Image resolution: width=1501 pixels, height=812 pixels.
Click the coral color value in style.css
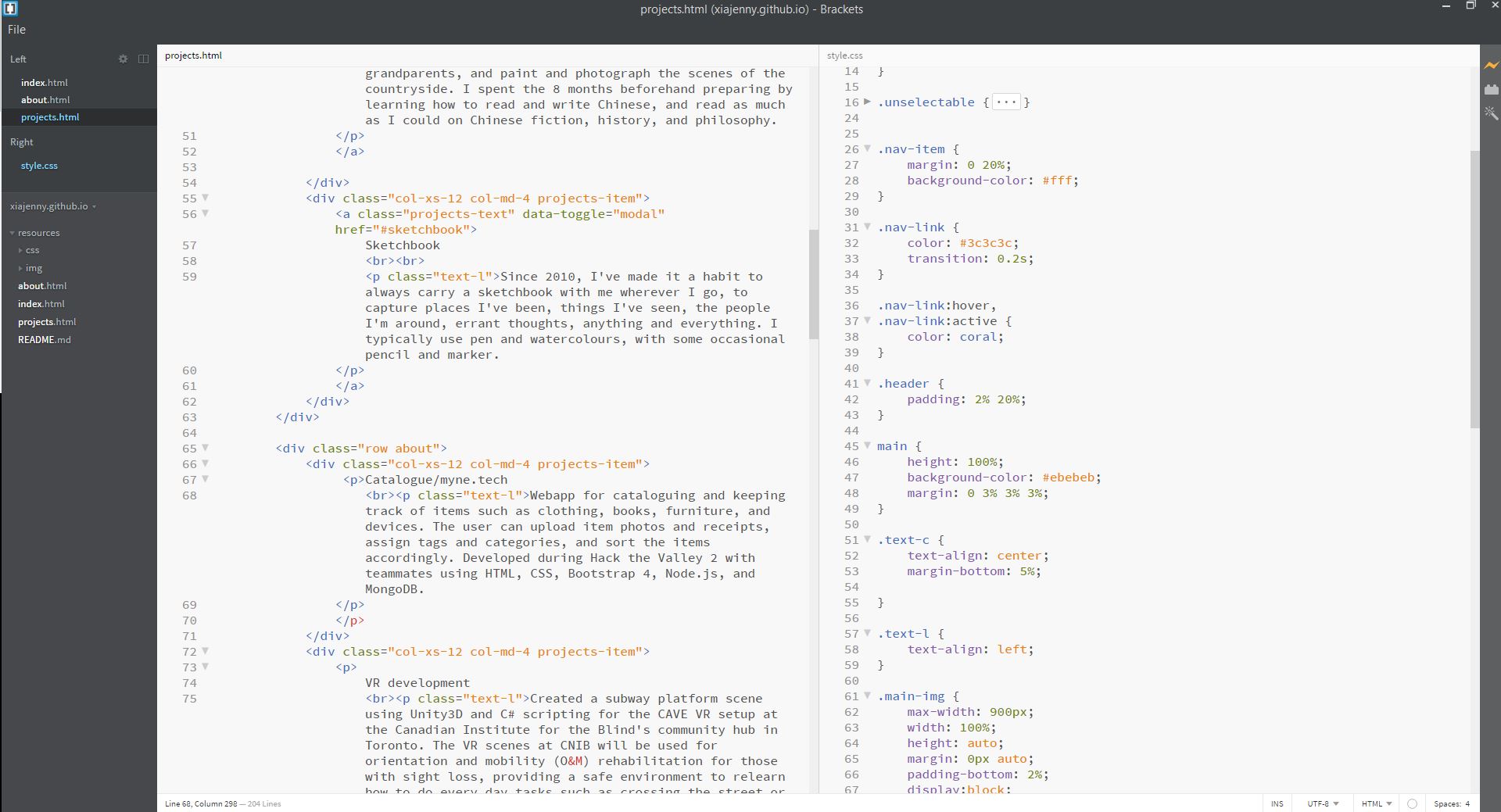978,337
